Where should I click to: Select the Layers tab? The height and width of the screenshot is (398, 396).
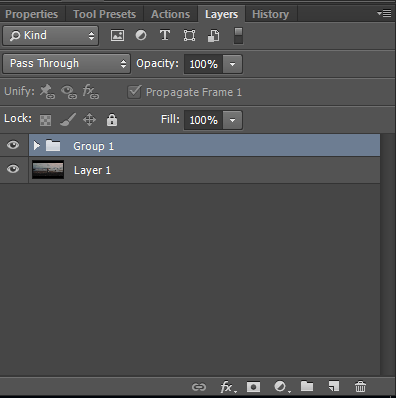click(222, 14)
